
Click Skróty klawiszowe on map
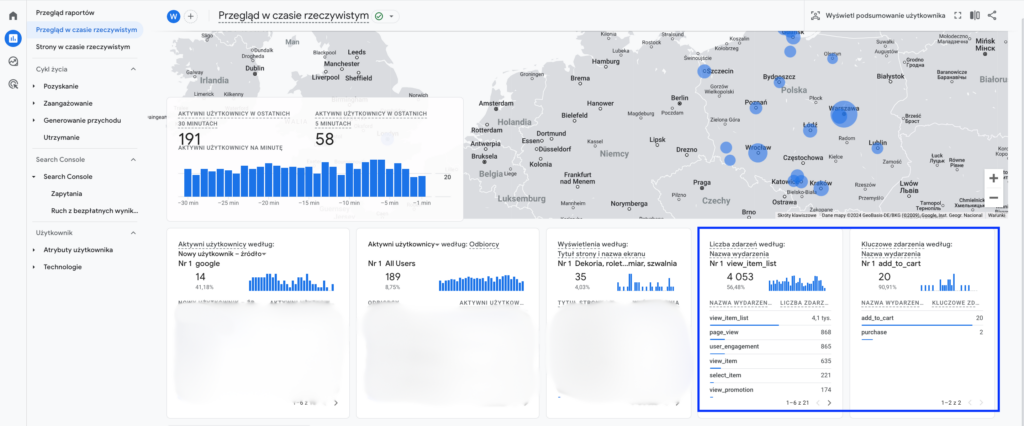[x=796, y=214]
